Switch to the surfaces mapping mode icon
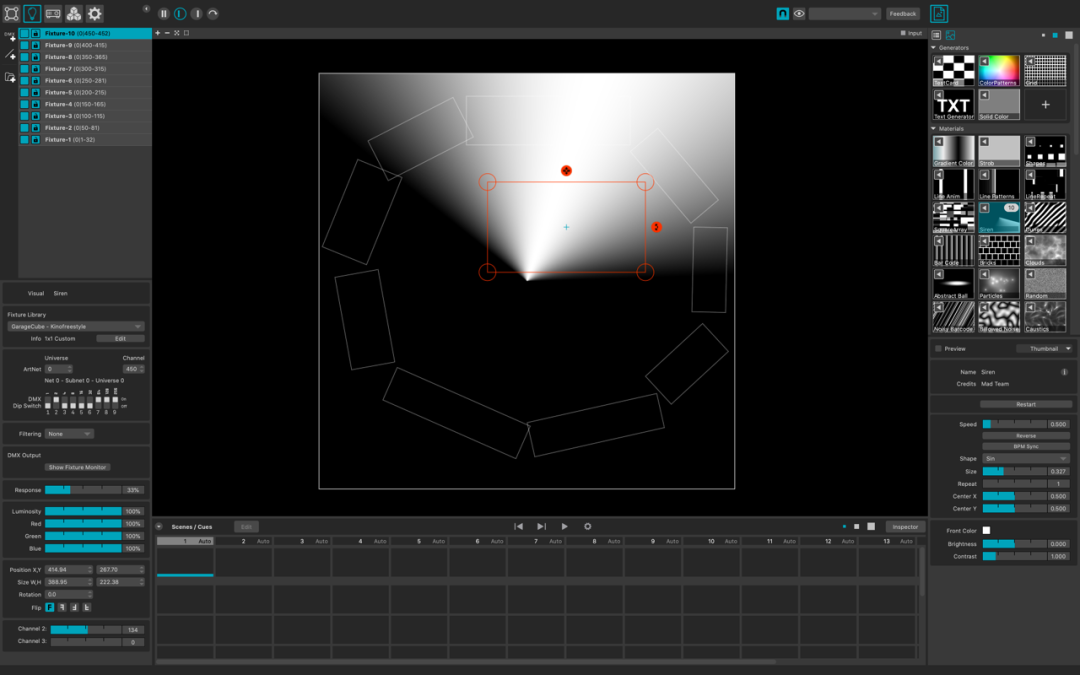The width and height of the screenshot is (1080, 675). [11, 14]
